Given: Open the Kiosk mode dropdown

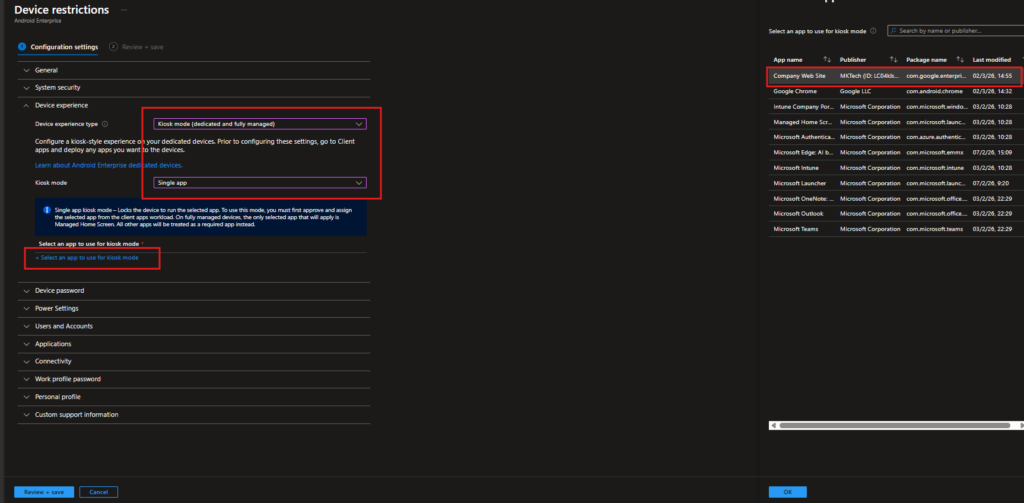Looking at the screenshot, I should click(260, 183).
